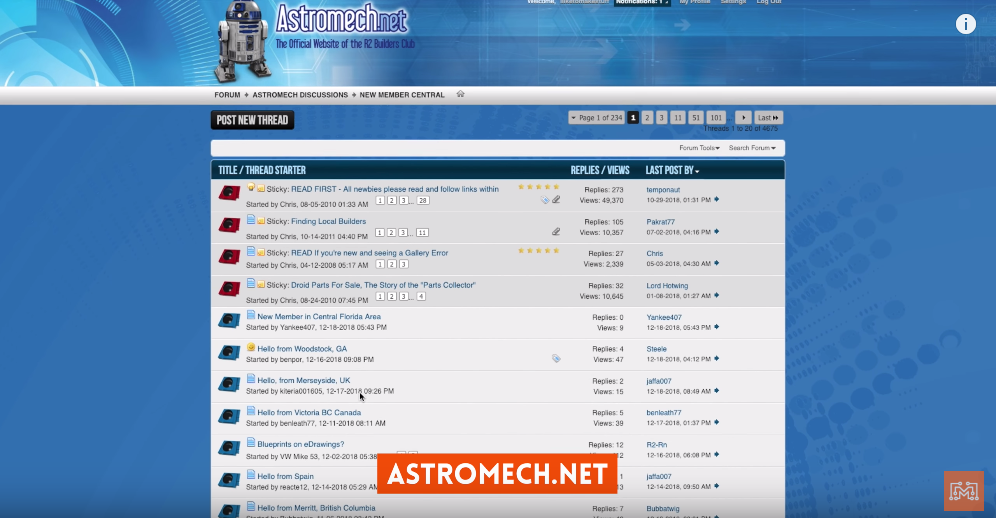Open Hello from Woodstock, GA thread
Screen dimensions: 996x518
click(x=302, y=349)
